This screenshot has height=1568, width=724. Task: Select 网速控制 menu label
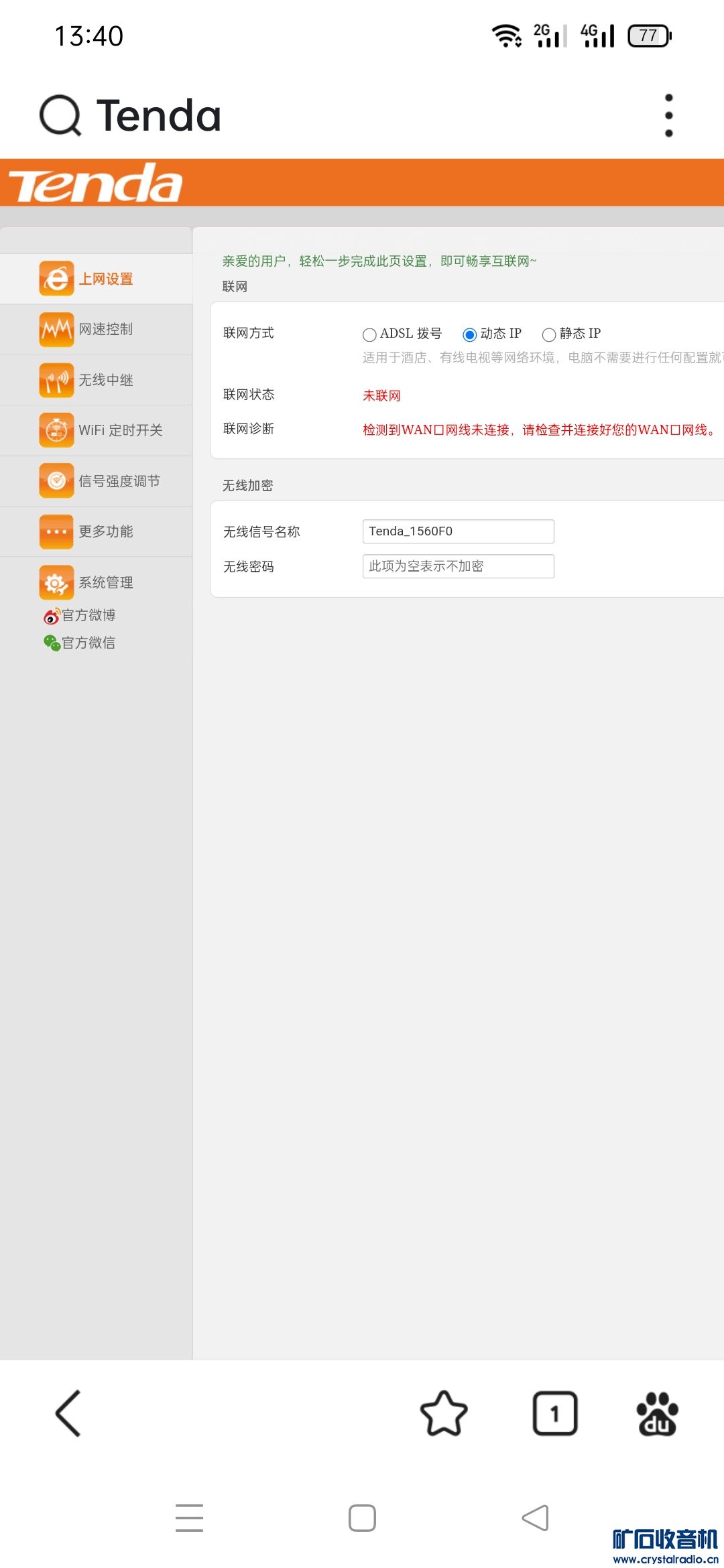pos(106,329)
